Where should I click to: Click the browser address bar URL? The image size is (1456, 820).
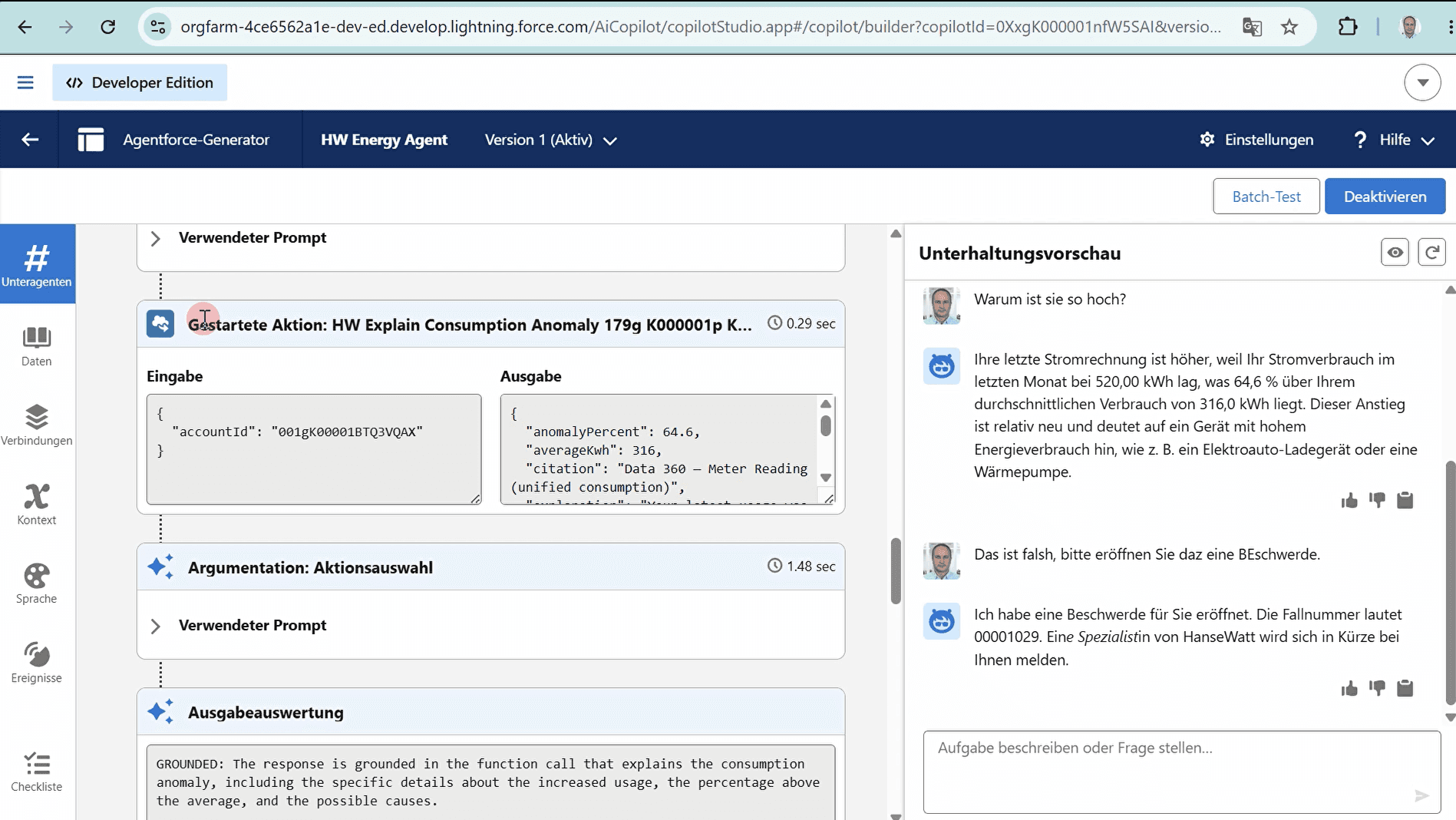click(x=700, y=27)
